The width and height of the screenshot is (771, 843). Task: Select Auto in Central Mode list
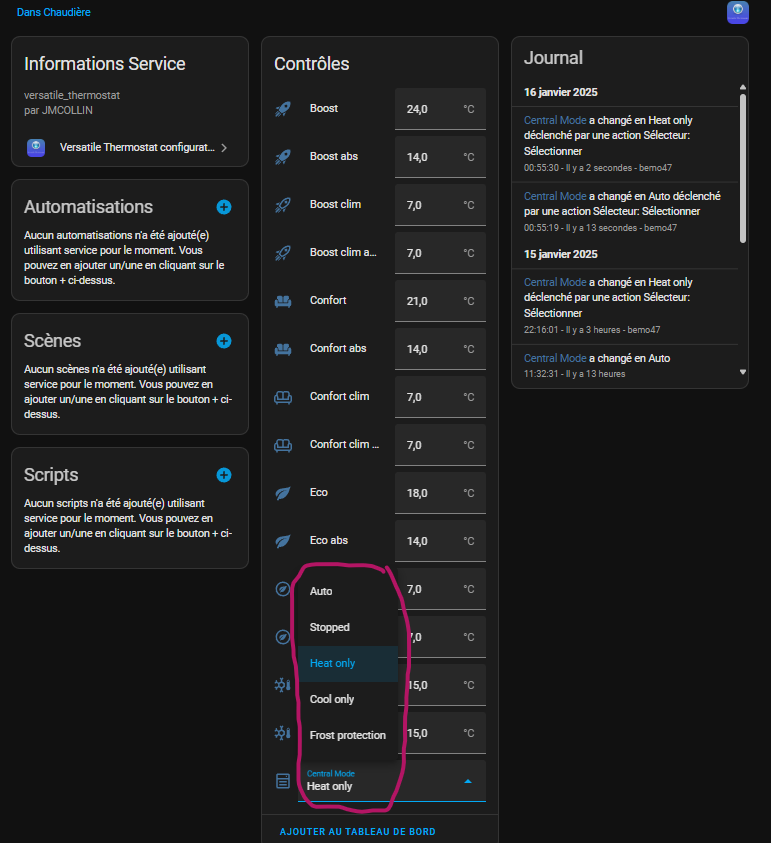321,591
